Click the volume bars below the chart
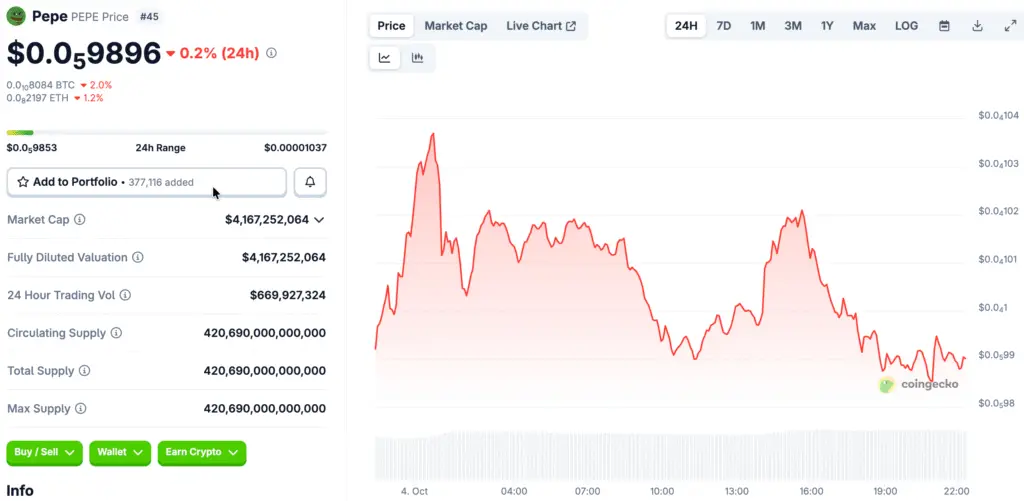This screenshot has height=501, width=1024. [x=670, y=455]
